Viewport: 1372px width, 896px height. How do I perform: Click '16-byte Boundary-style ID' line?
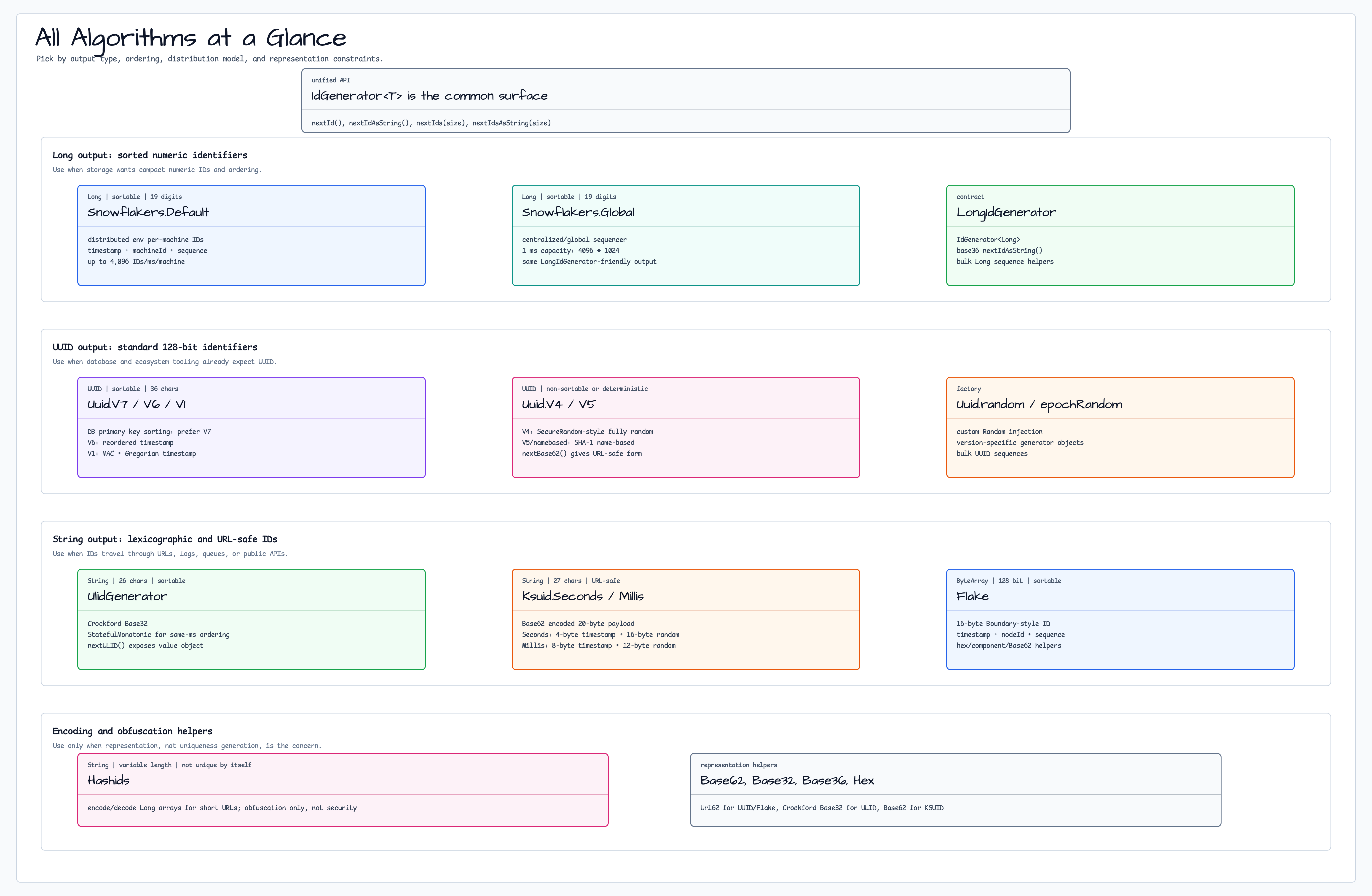click(x=1004, y=624)
